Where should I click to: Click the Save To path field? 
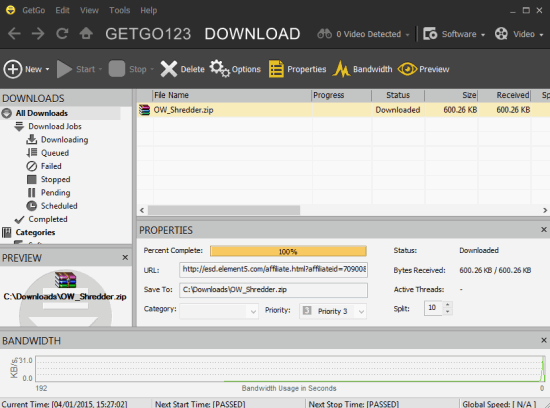[x=273, y=290]
